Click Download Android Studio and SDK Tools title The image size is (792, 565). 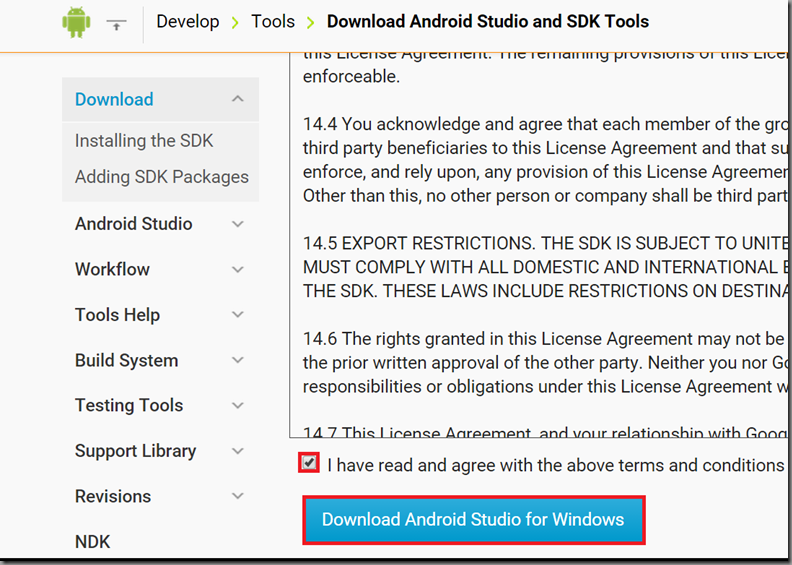coord(488,22)
